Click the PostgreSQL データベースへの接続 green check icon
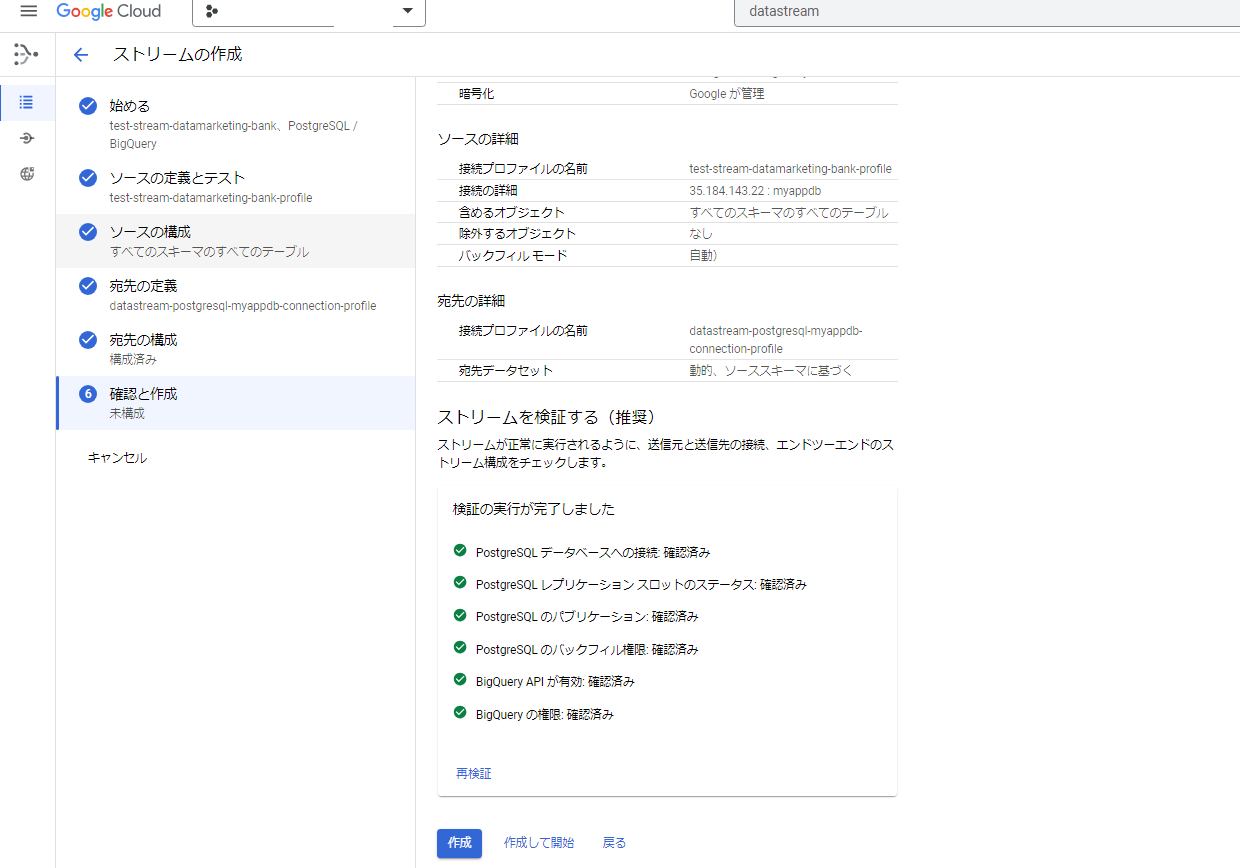 coord(460,550)
